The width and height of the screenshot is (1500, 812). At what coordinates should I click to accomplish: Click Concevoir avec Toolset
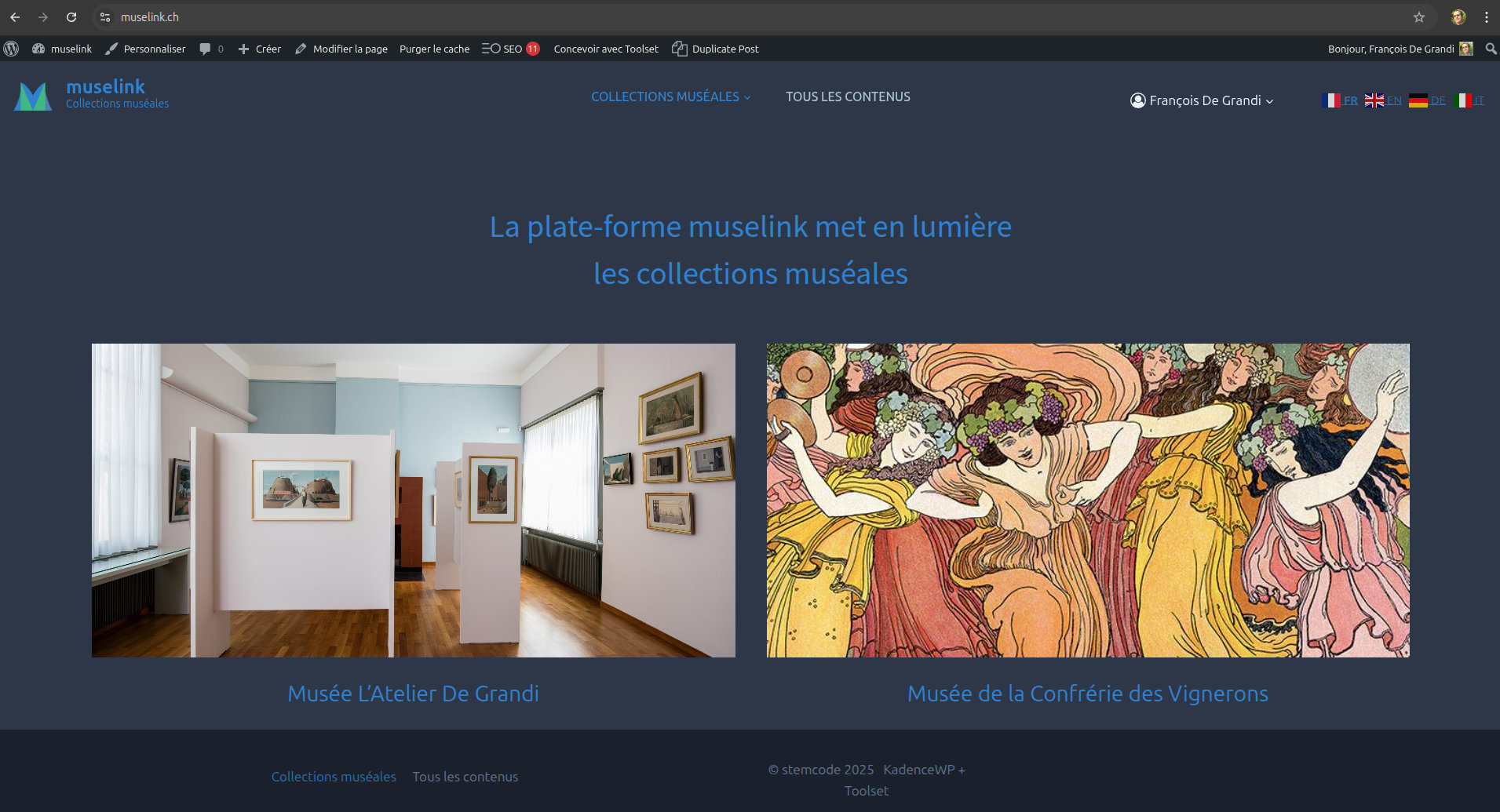pos(606,49)
